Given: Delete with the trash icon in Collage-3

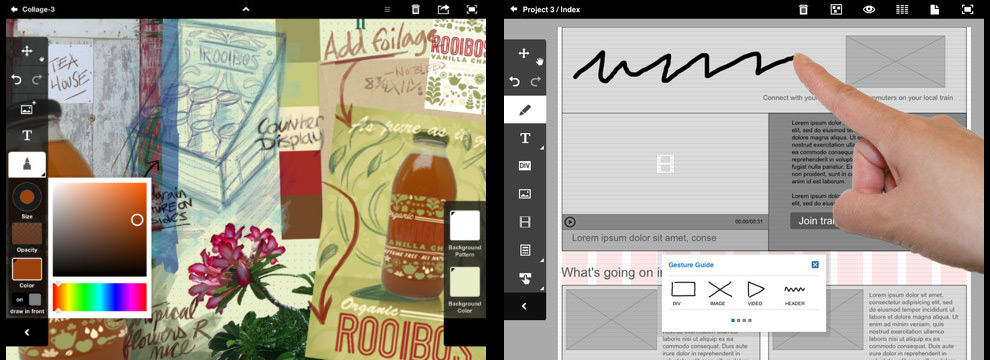Looking at the screenshot, I should tap(415, 9).
